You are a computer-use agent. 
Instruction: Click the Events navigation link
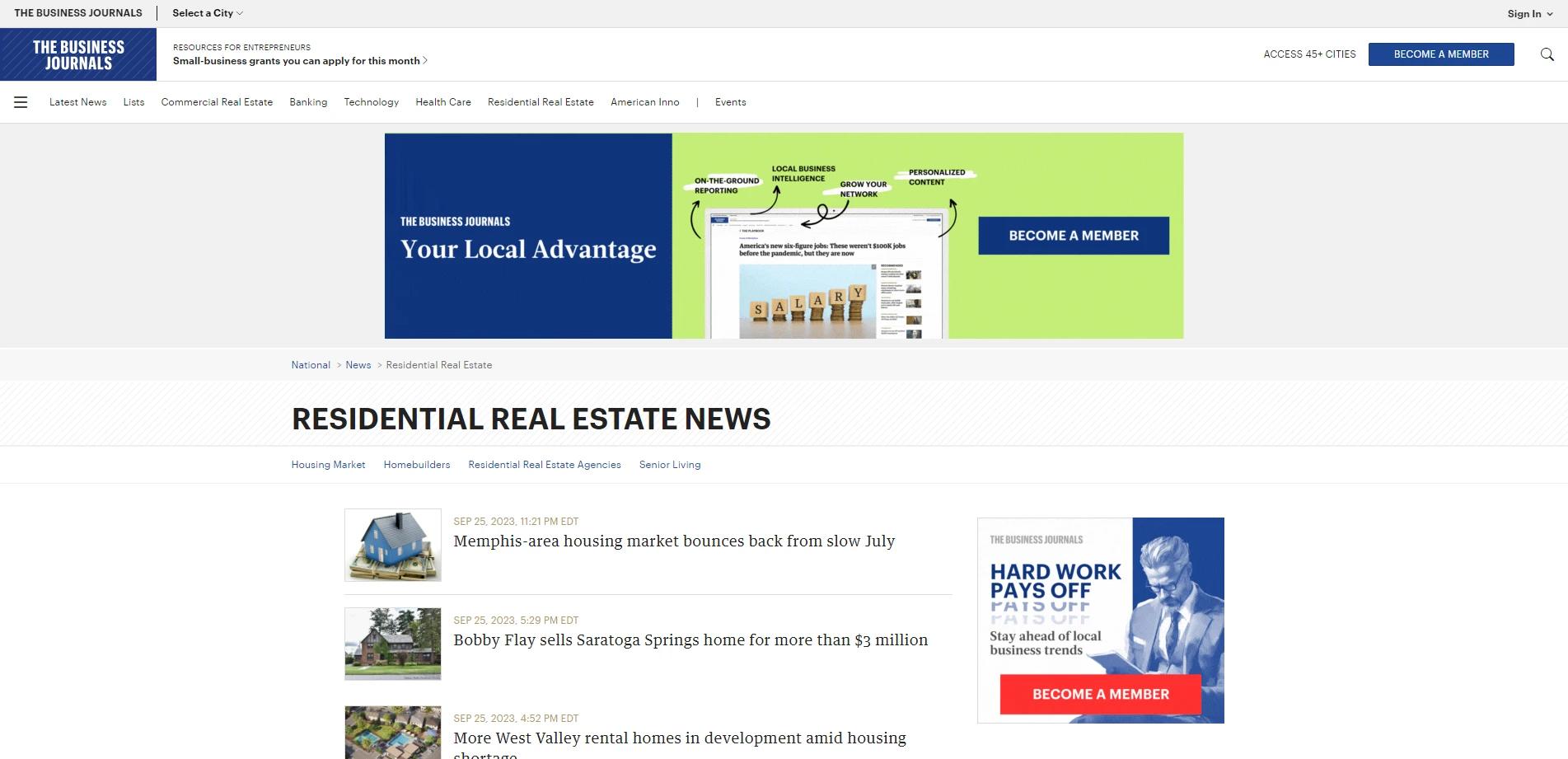pos(730,102)
